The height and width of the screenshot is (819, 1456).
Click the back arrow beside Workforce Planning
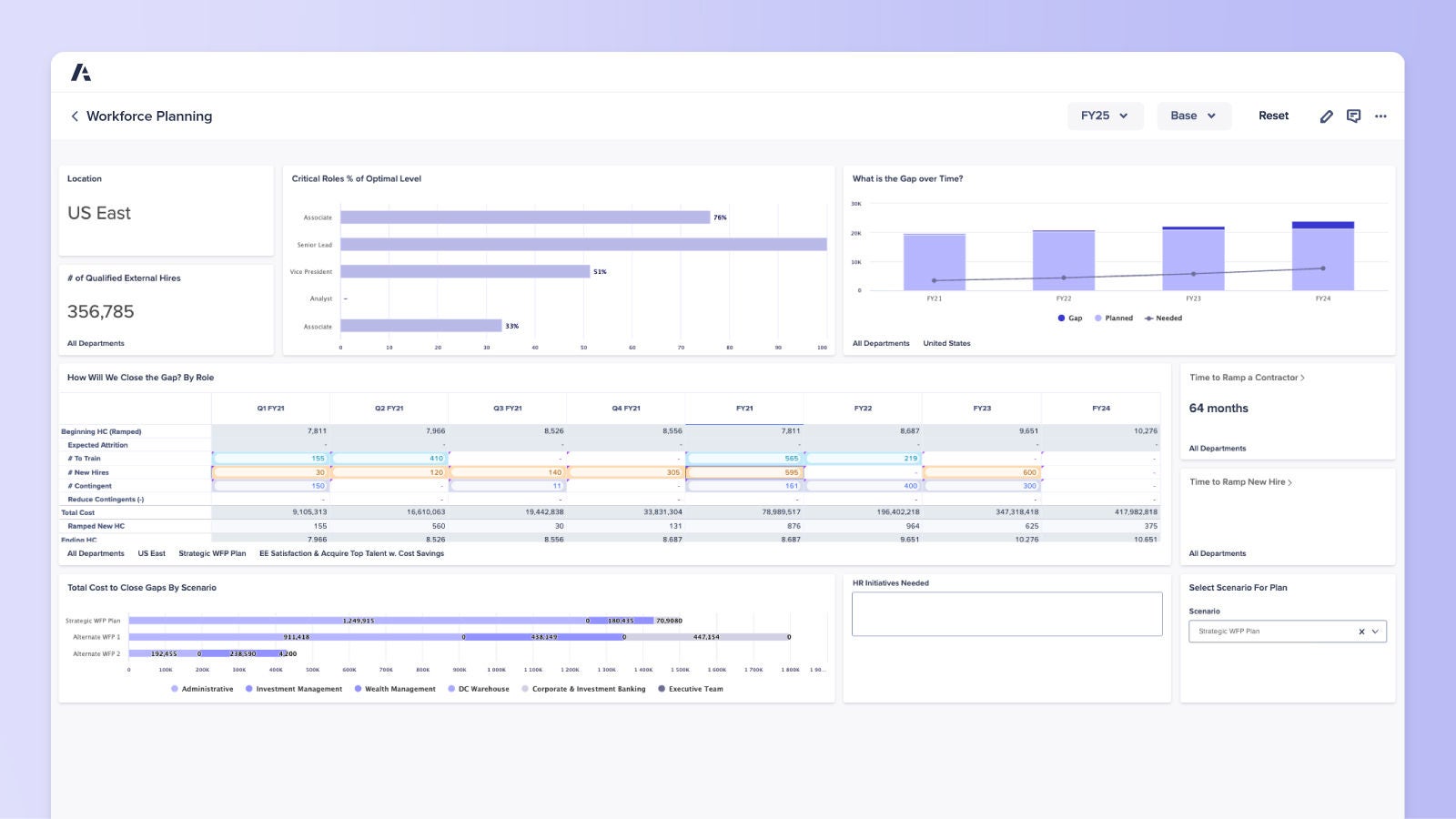(x=74, y=116)
